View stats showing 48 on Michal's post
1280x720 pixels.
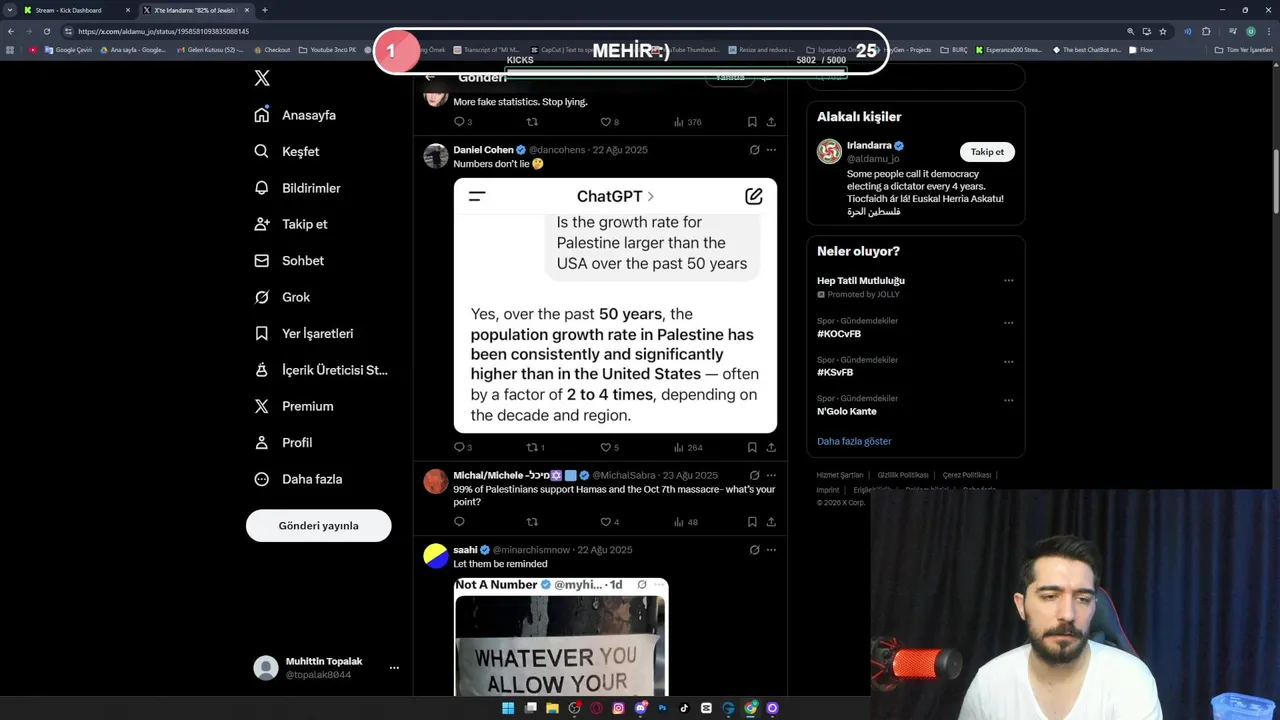point(686,522)
